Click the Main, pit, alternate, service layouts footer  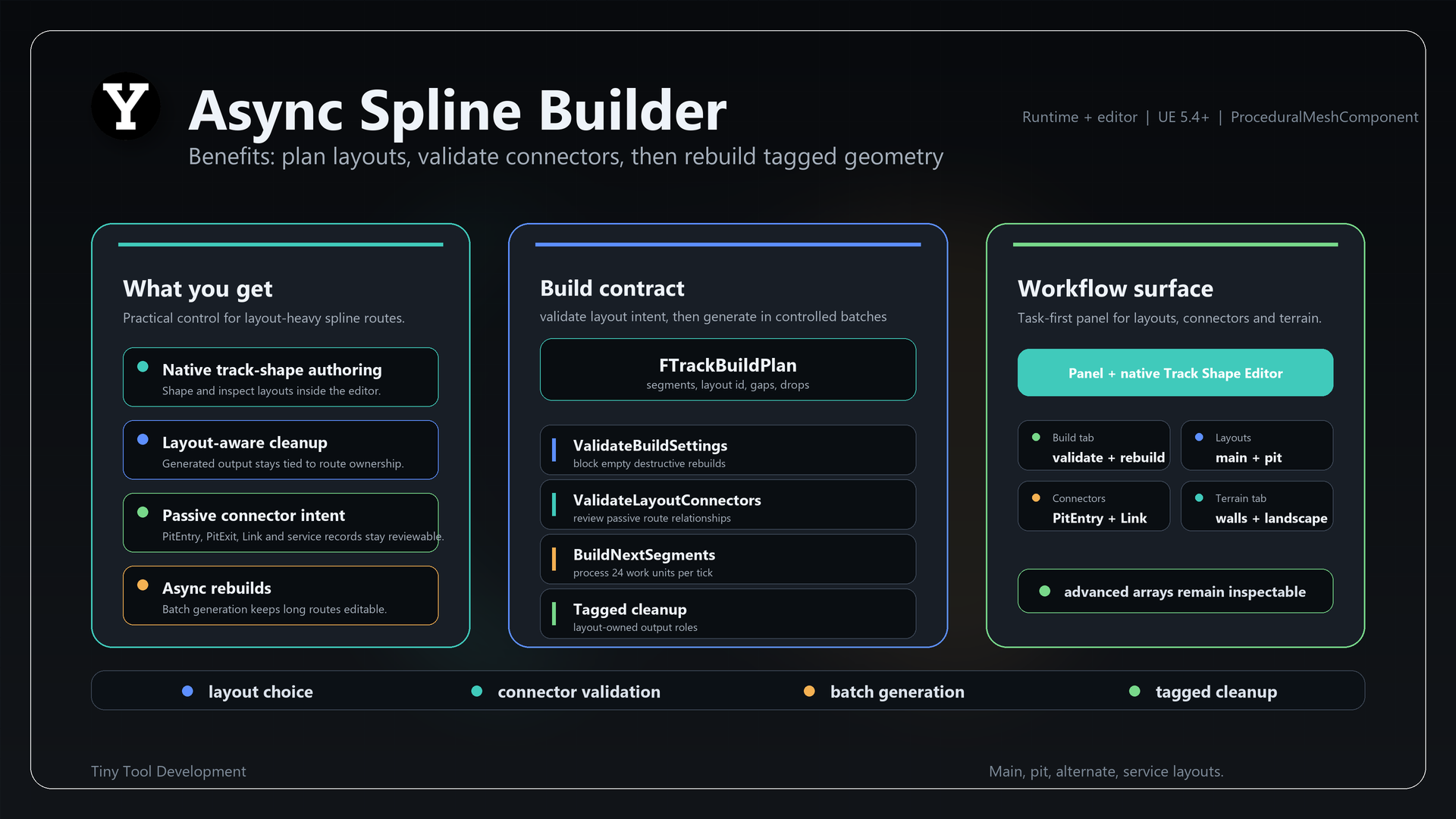click(1106, 771)
